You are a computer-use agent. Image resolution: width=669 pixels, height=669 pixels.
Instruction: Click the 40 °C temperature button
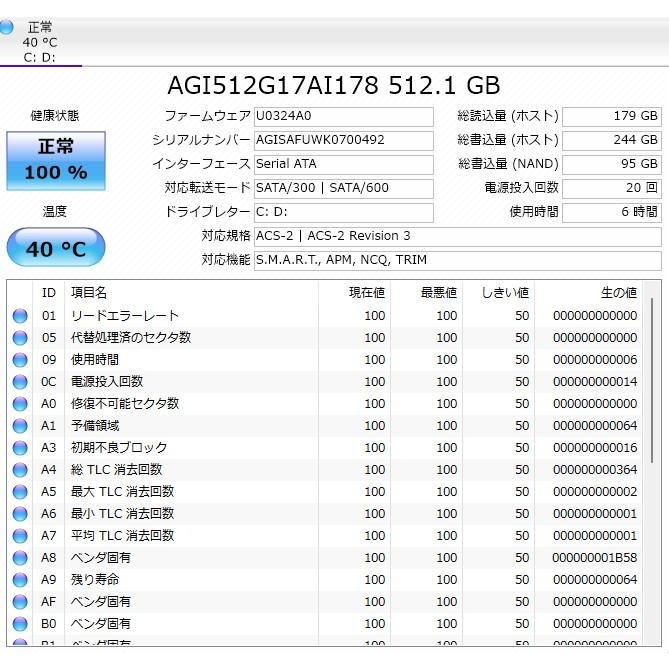(56, 247)
